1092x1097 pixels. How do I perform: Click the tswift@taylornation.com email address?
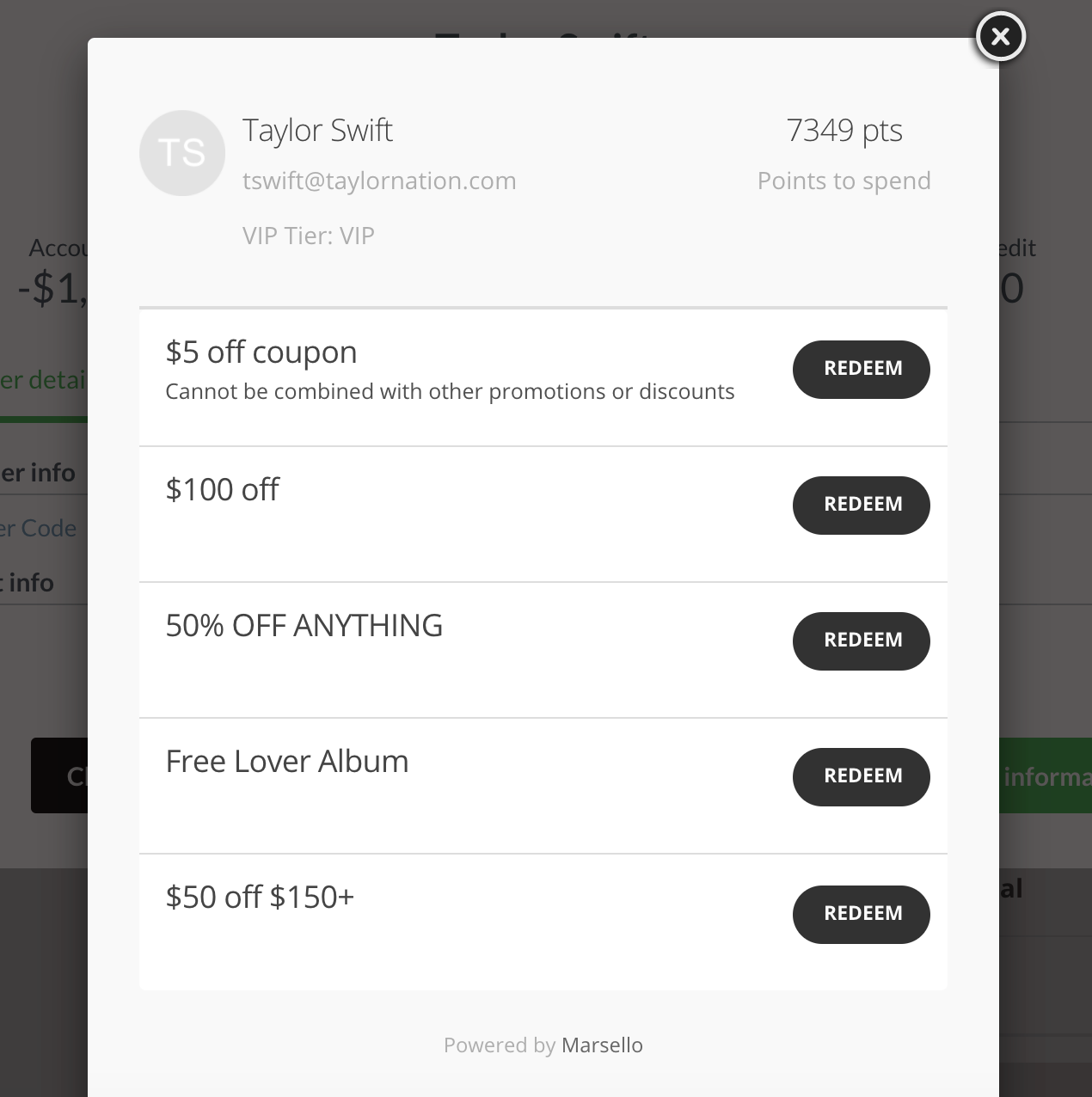pos(379,181)
